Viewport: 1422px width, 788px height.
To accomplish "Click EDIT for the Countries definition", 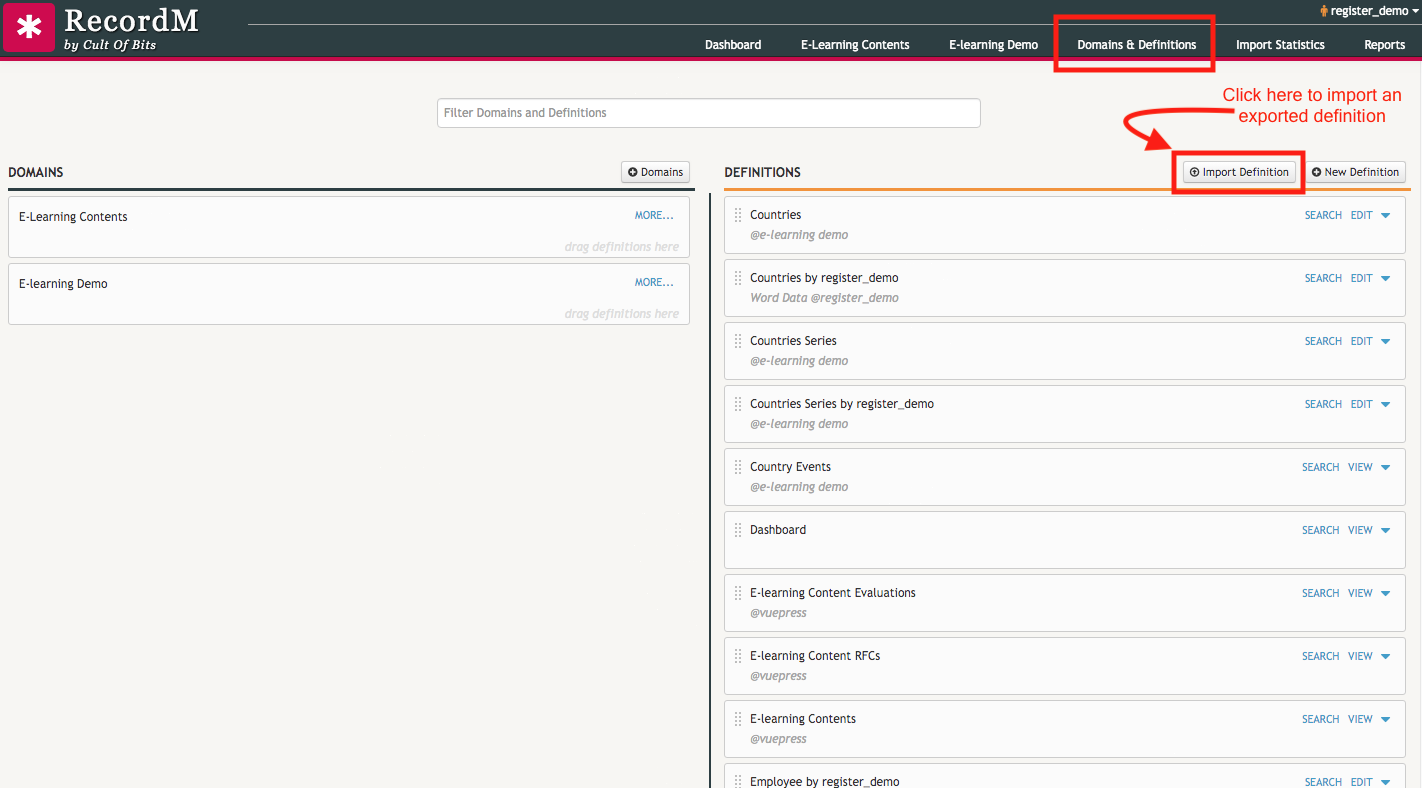I will pos(1362,215).
